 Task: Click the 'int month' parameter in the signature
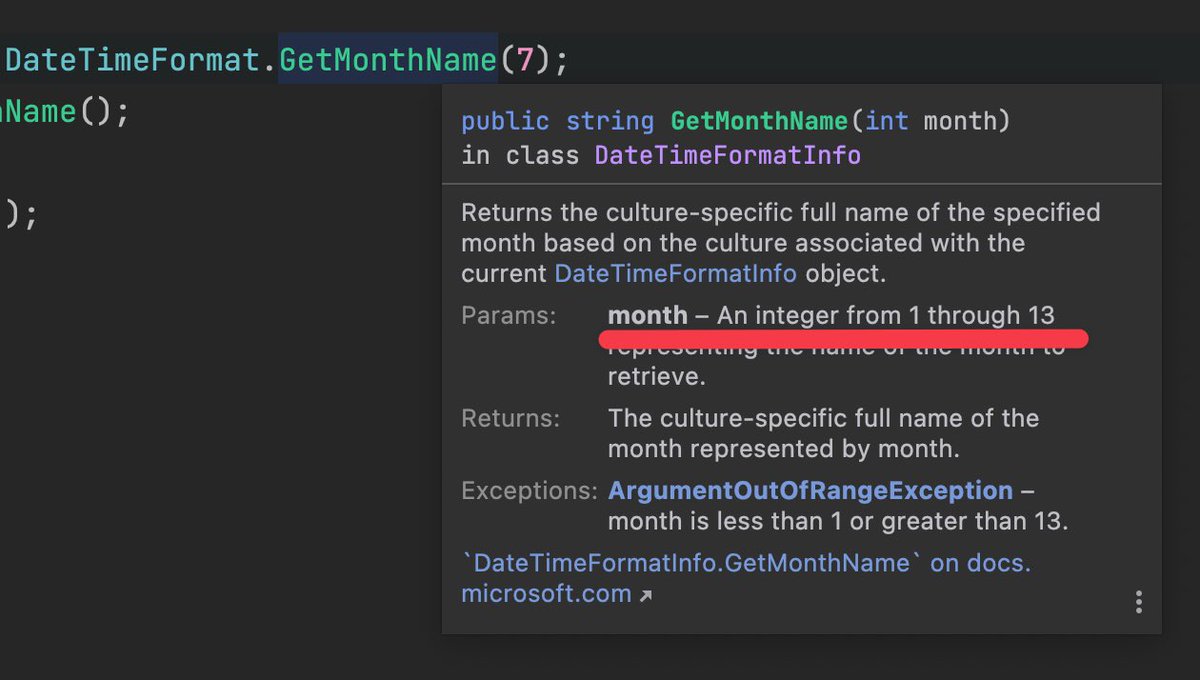point(930,122)
